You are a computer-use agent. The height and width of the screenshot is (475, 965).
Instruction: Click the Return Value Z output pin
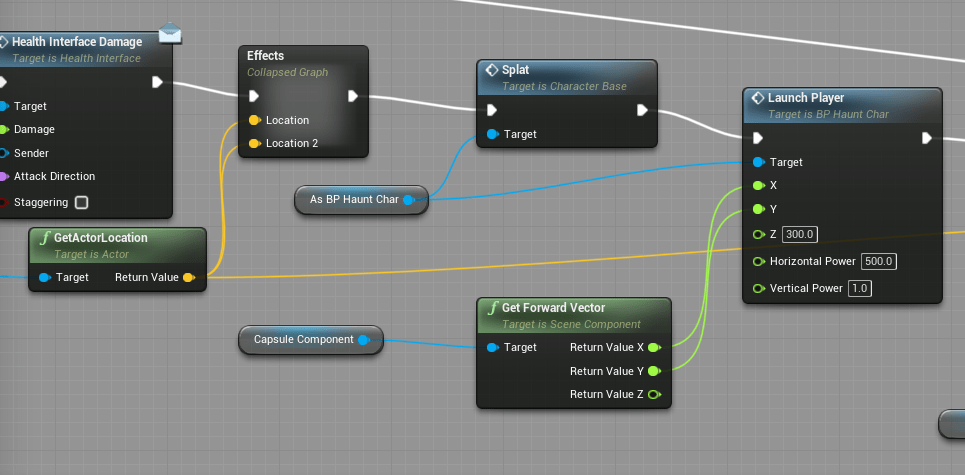click(654, 394)
